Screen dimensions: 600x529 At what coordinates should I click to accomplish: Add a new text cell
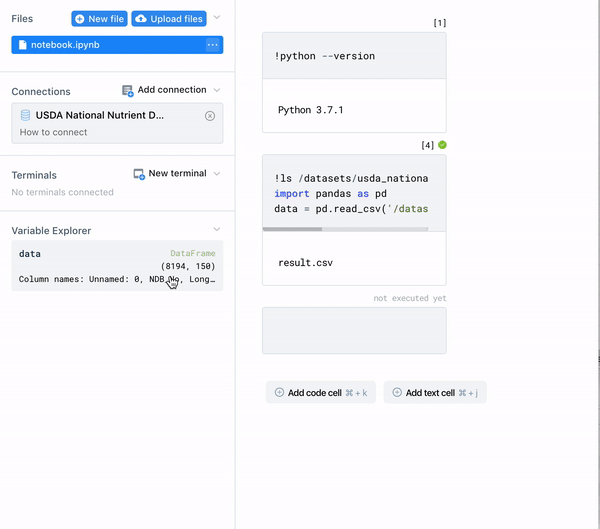point(435,392)
